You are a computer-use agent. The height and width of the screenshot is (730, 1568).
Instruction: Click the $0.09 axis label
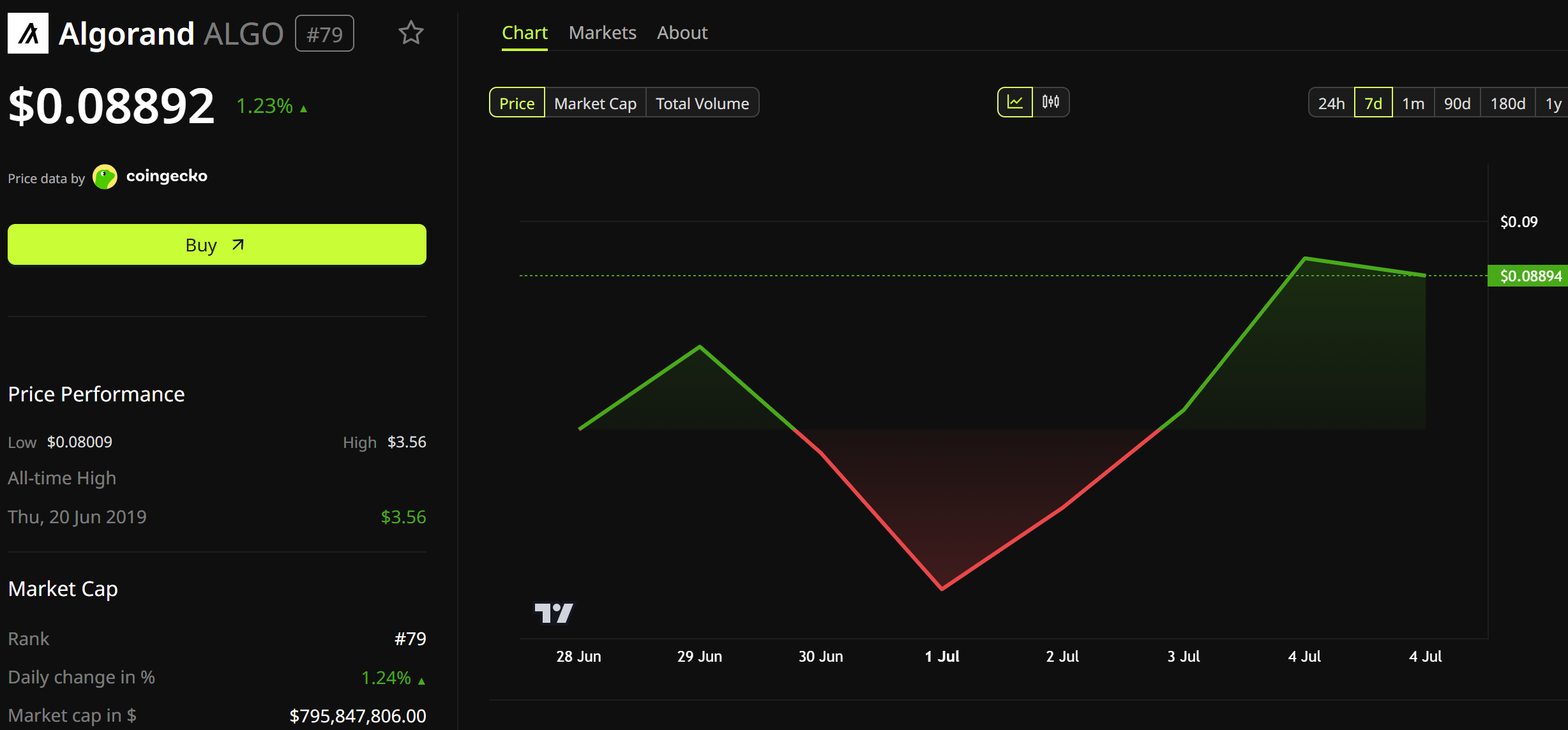(x=1519, y=221)
